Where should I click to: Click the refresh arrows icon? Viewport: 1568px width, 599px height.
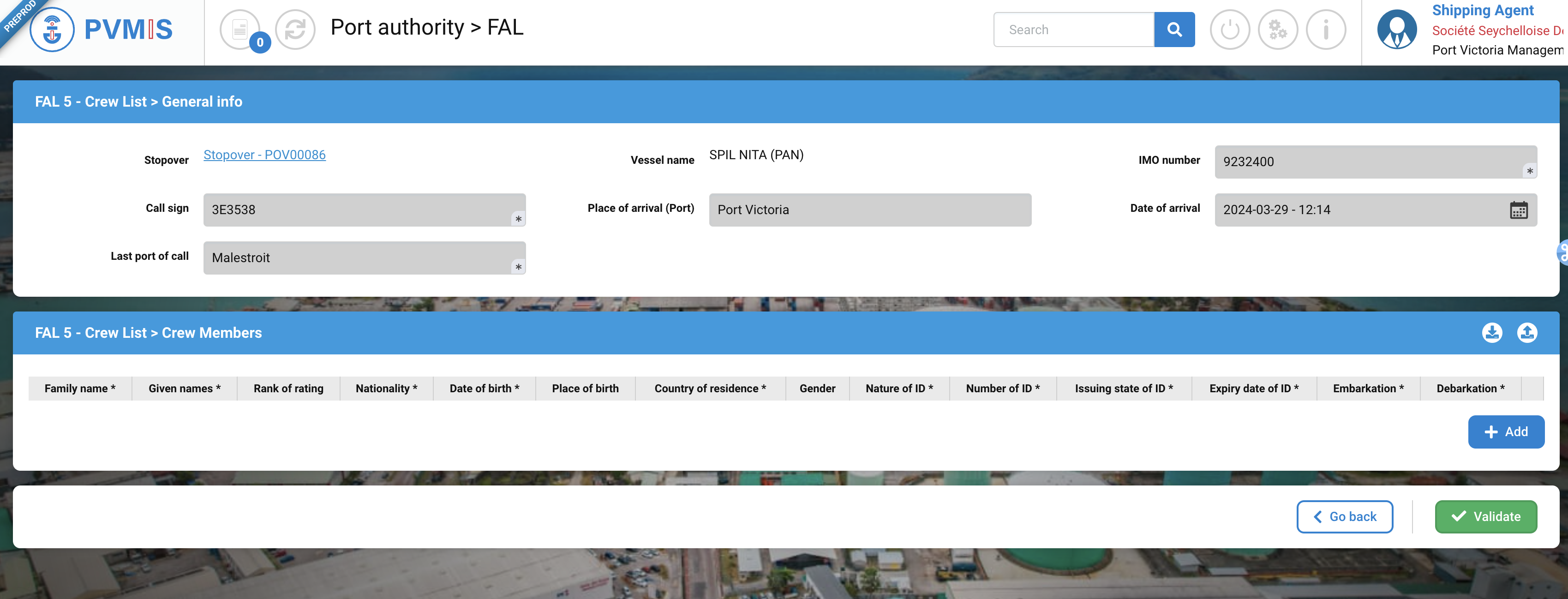point(295,29)
